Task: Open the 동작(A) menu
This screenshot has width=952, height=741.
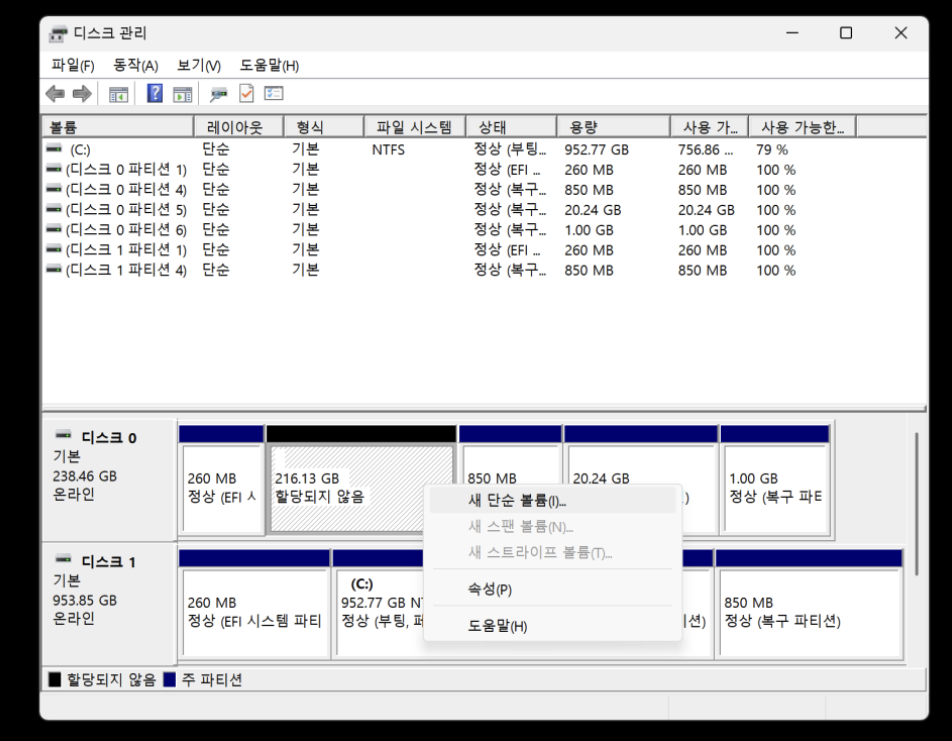Action: 135,65
